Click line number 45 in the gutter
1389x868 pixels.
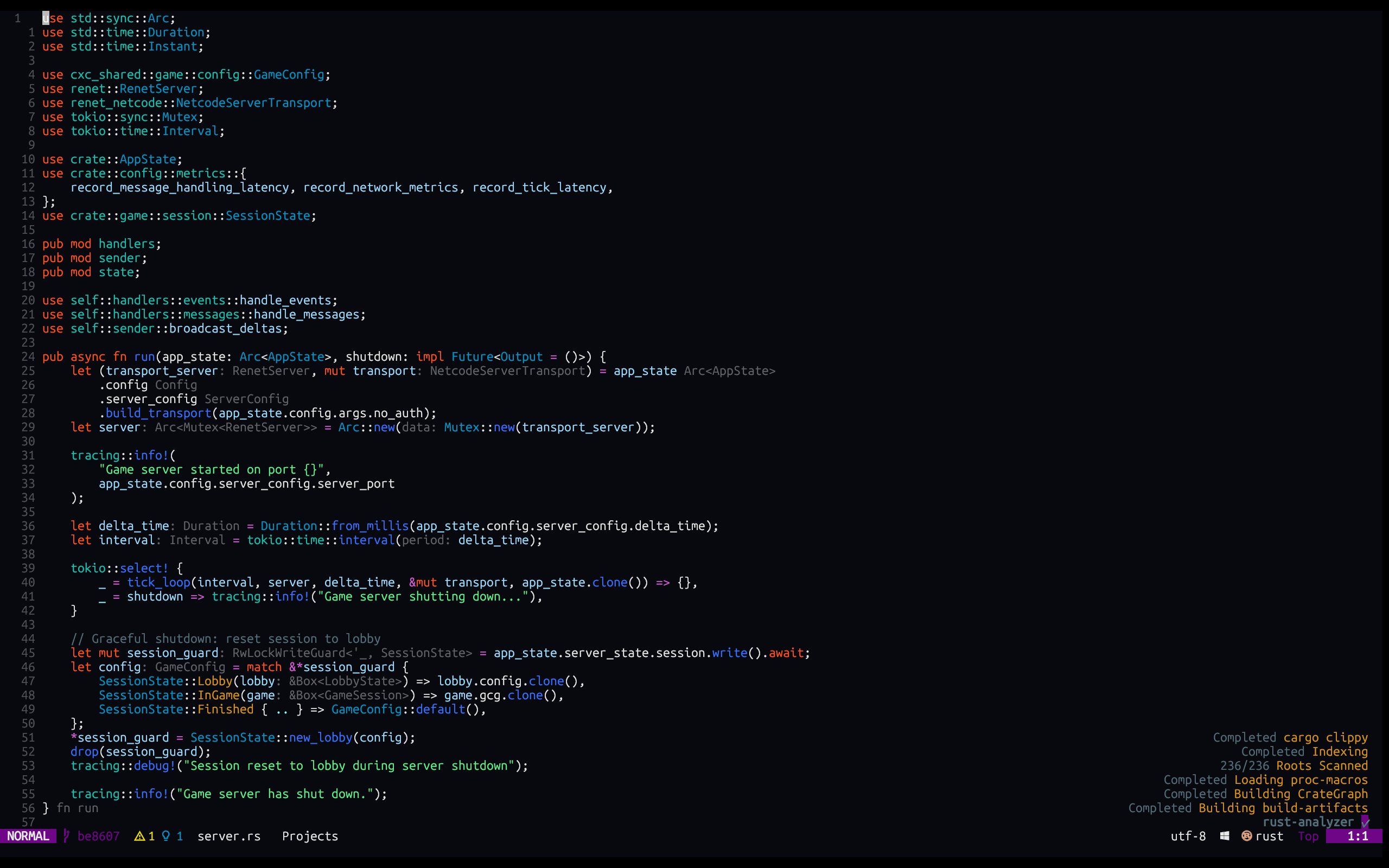point(28,653)
